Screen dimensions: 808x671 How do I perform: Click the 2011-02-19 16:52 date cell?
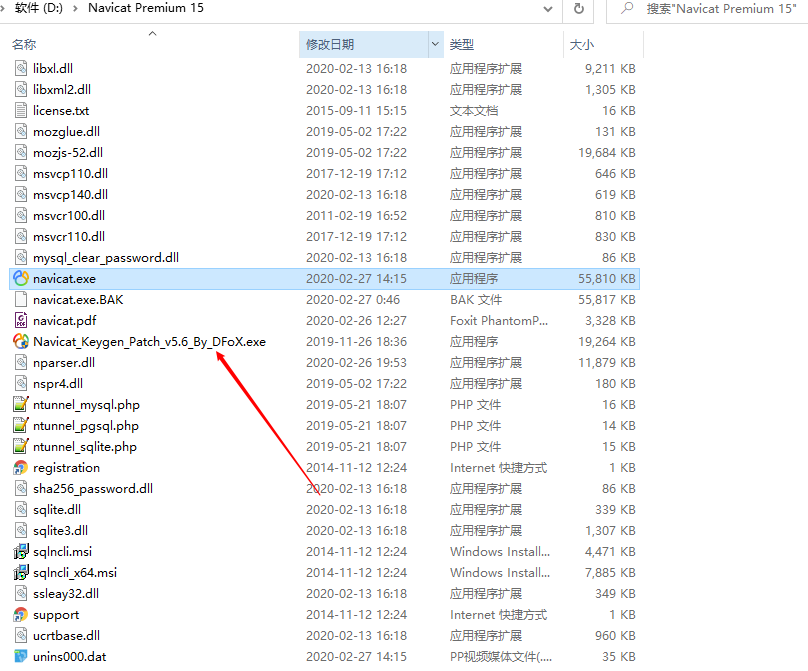pyautogui.click(x=356, y=216)
